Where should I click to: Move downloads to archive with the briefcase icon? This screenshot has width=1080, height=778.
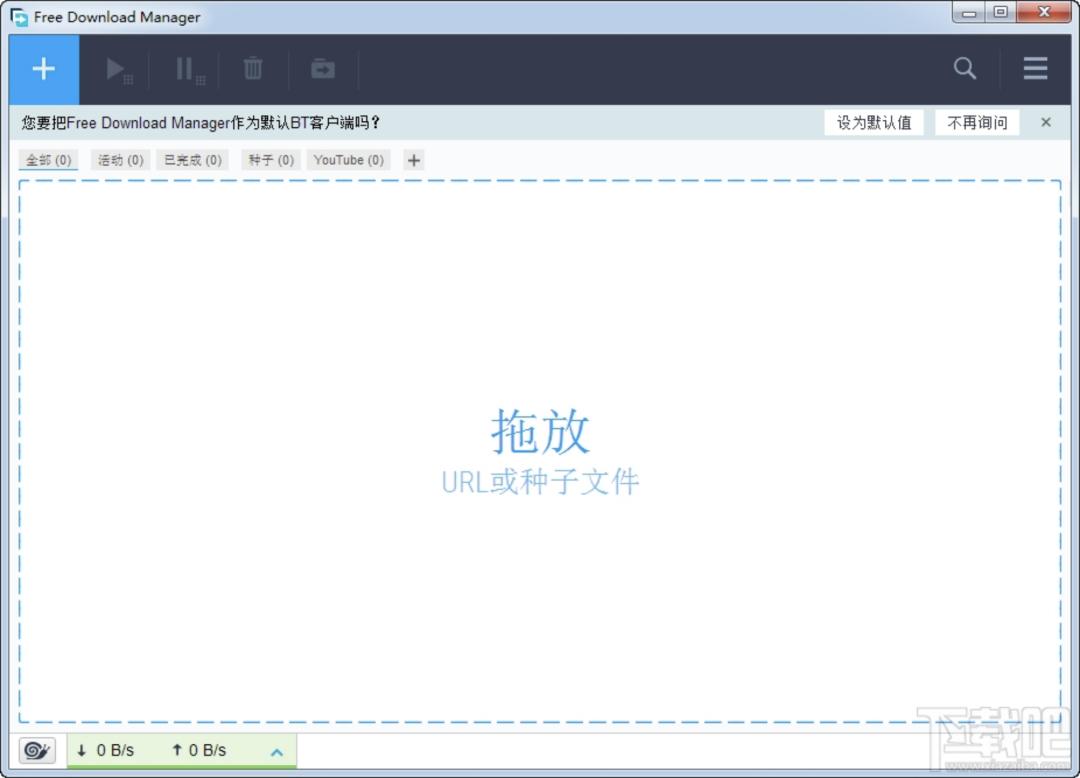322,68
